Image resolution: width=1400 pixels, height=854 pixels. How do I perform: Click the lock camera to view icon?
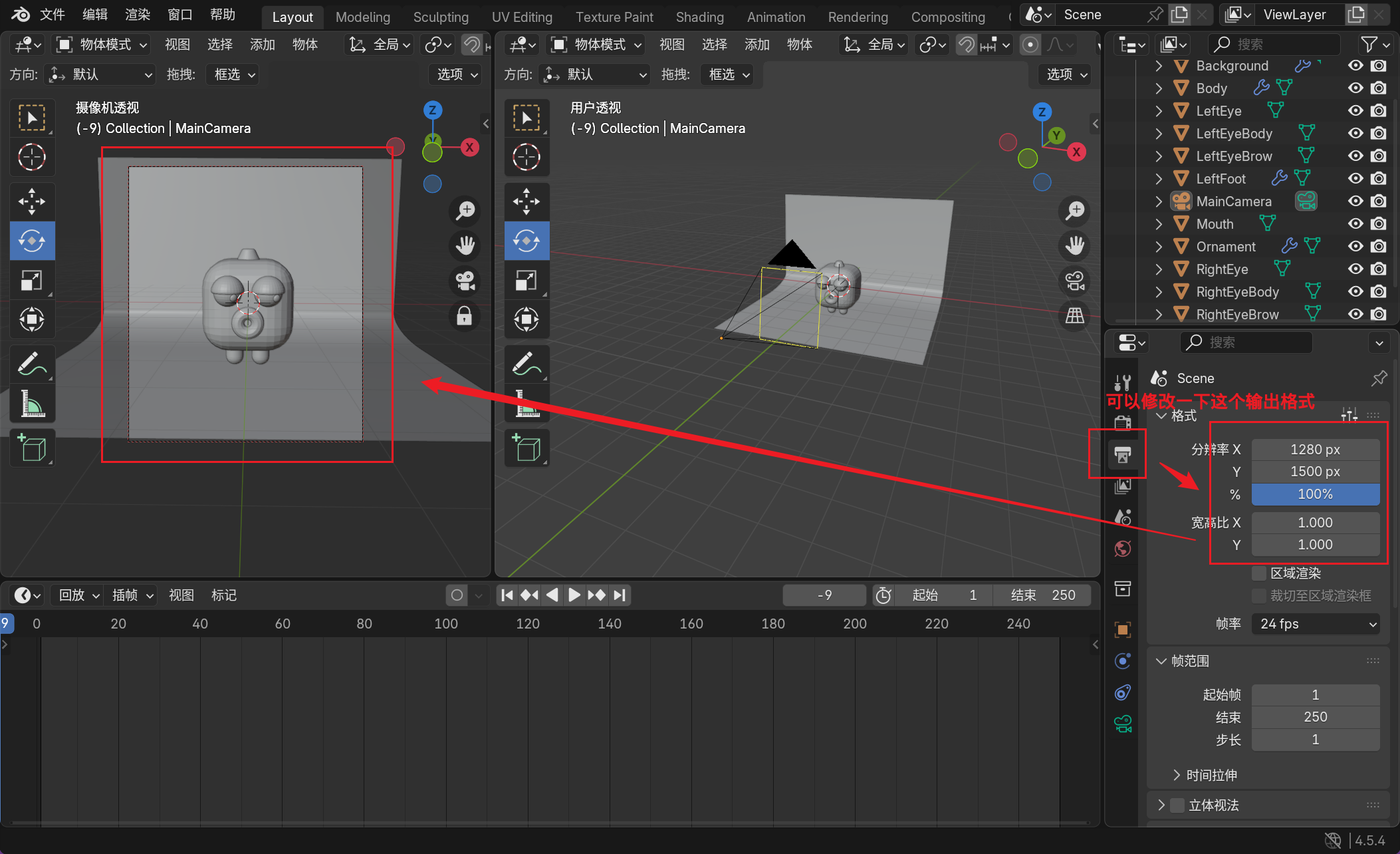pyautogui.click(x=465, y=316)
